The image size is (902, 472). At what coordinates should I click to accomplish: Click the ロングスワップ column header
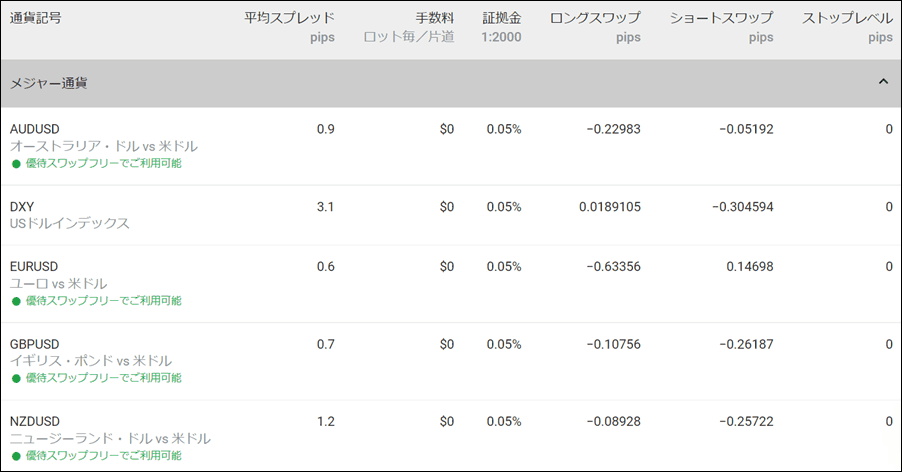(595, 18)
